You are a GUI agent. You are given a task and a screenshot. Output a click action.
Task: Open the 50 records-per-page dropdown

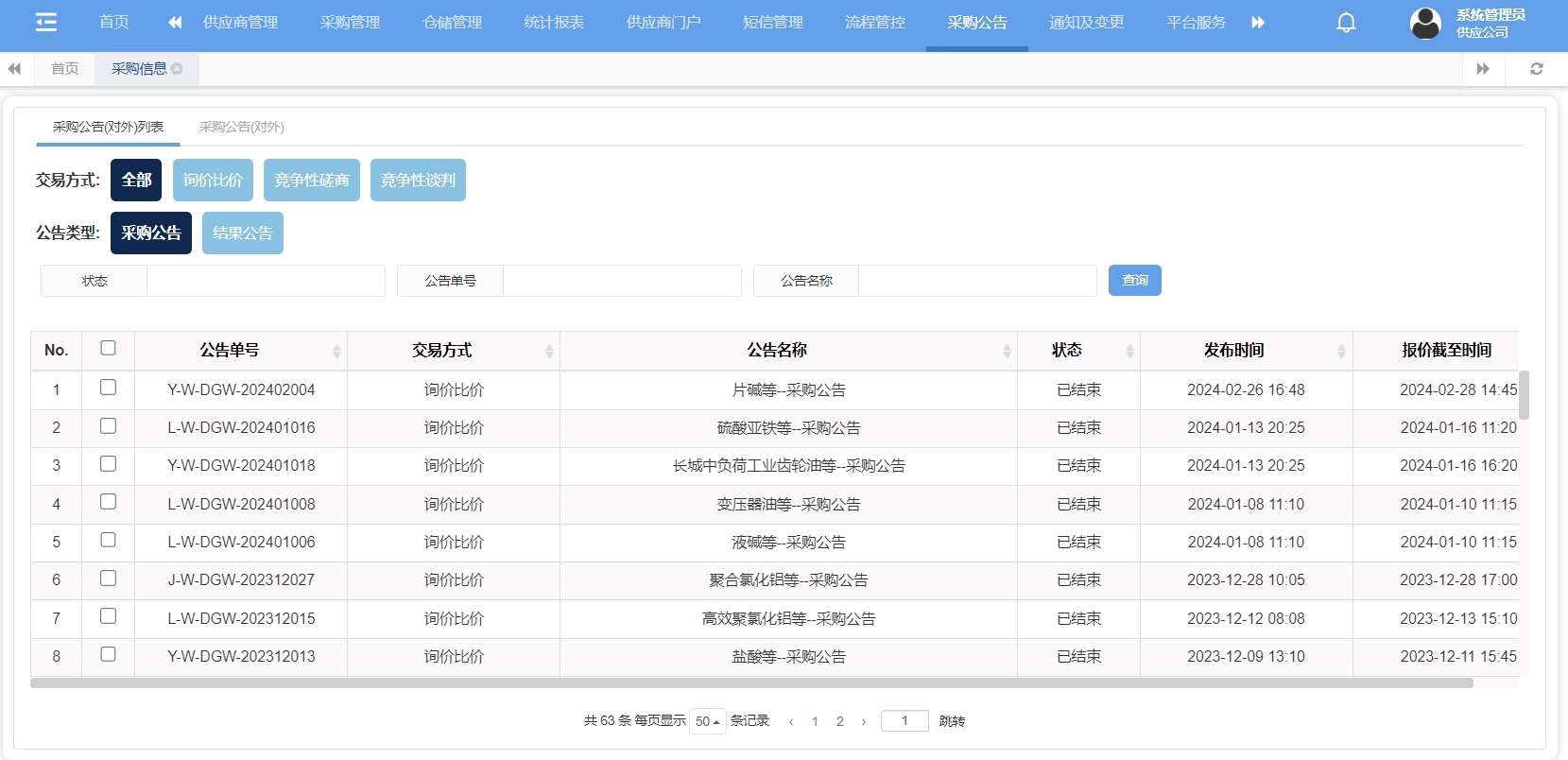[708, 721]
